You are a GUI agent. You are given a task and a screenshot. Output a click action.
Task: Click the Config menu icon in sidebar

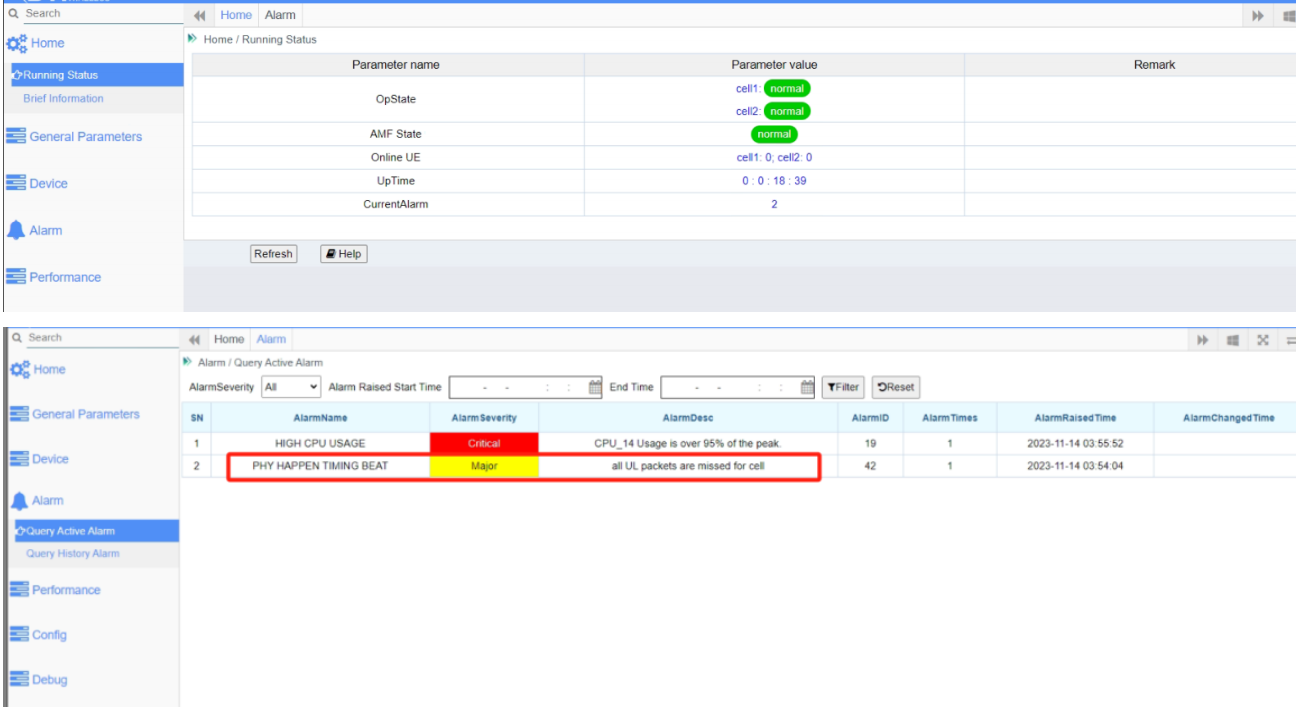[x=18, y=635]
